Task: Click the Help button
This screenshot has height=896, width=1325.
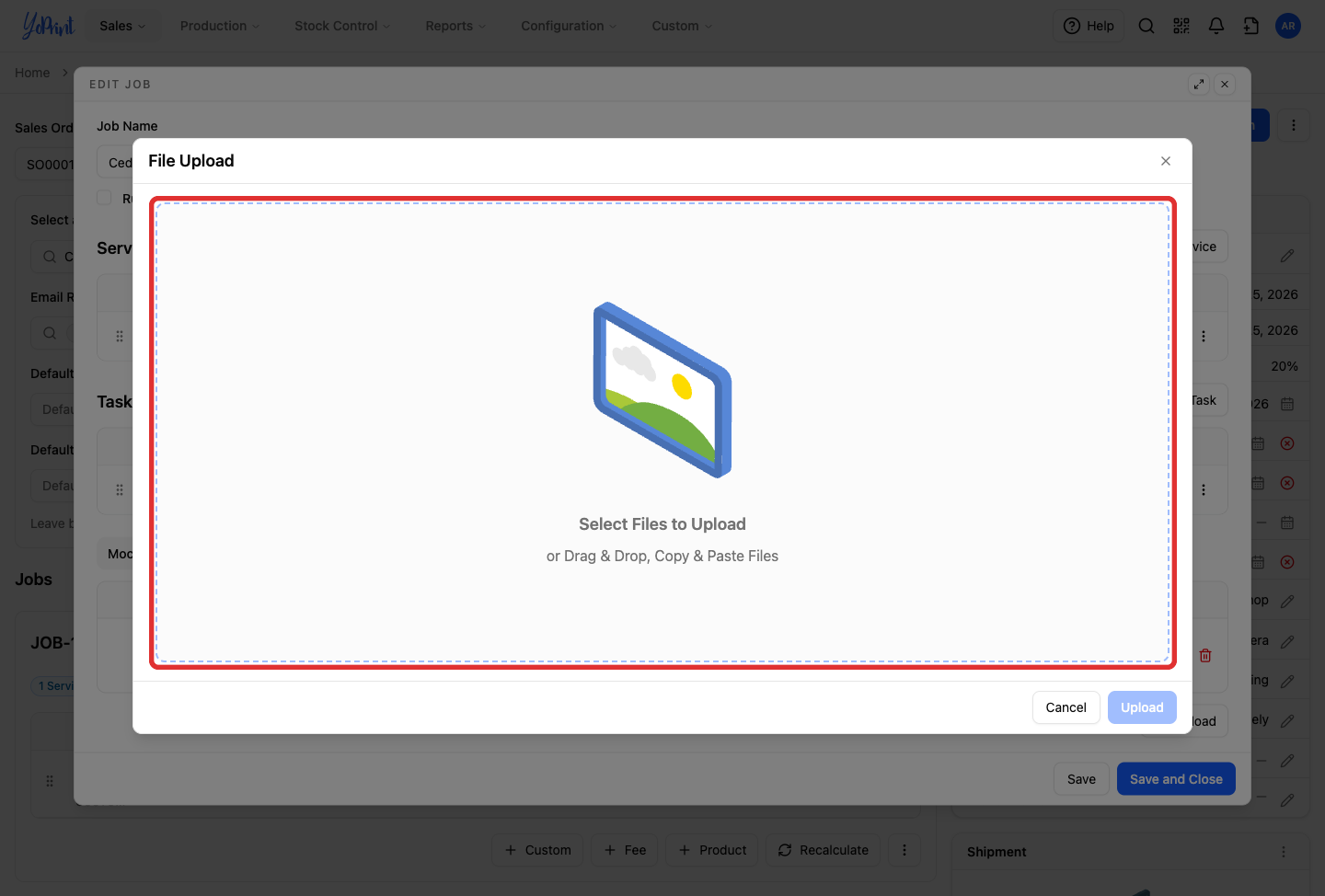Action: [x=1089, y=26]
